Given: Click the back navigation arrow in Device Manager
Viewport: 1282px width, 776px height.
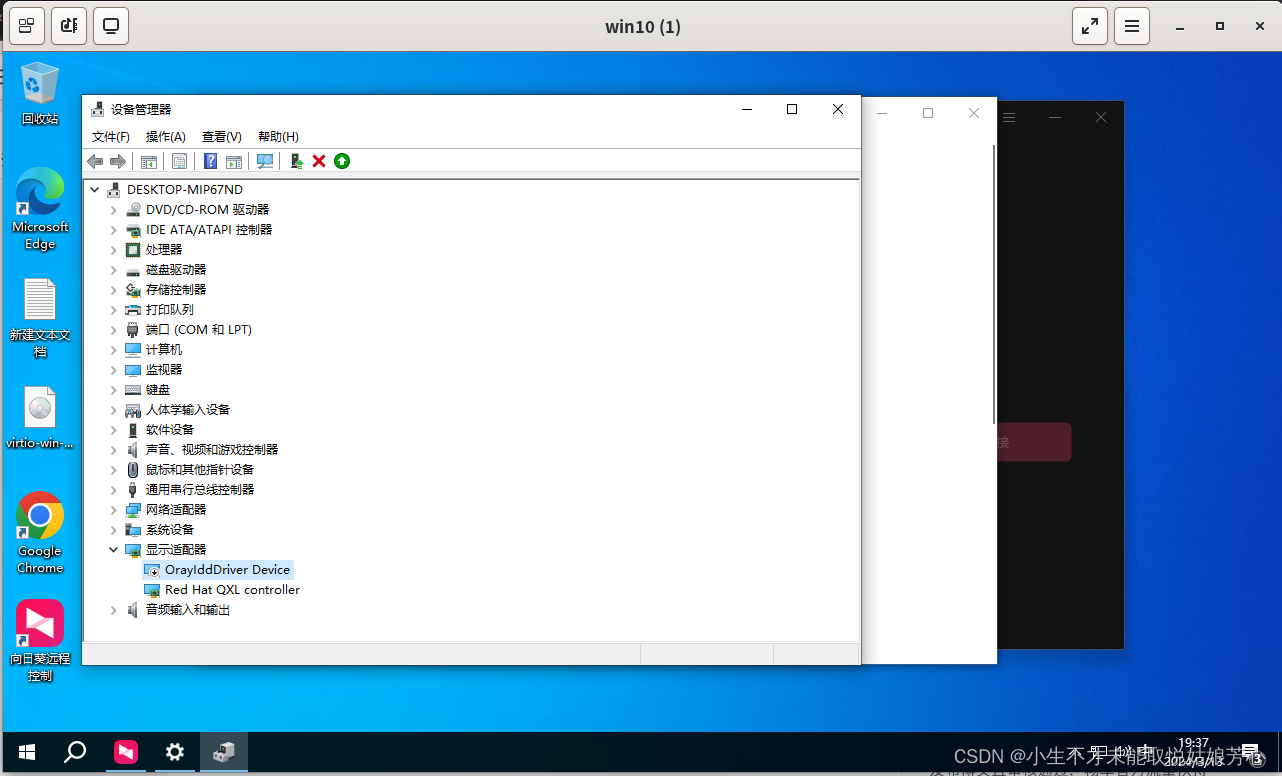Looking at the screenshot, I should [x=94, y=161].
